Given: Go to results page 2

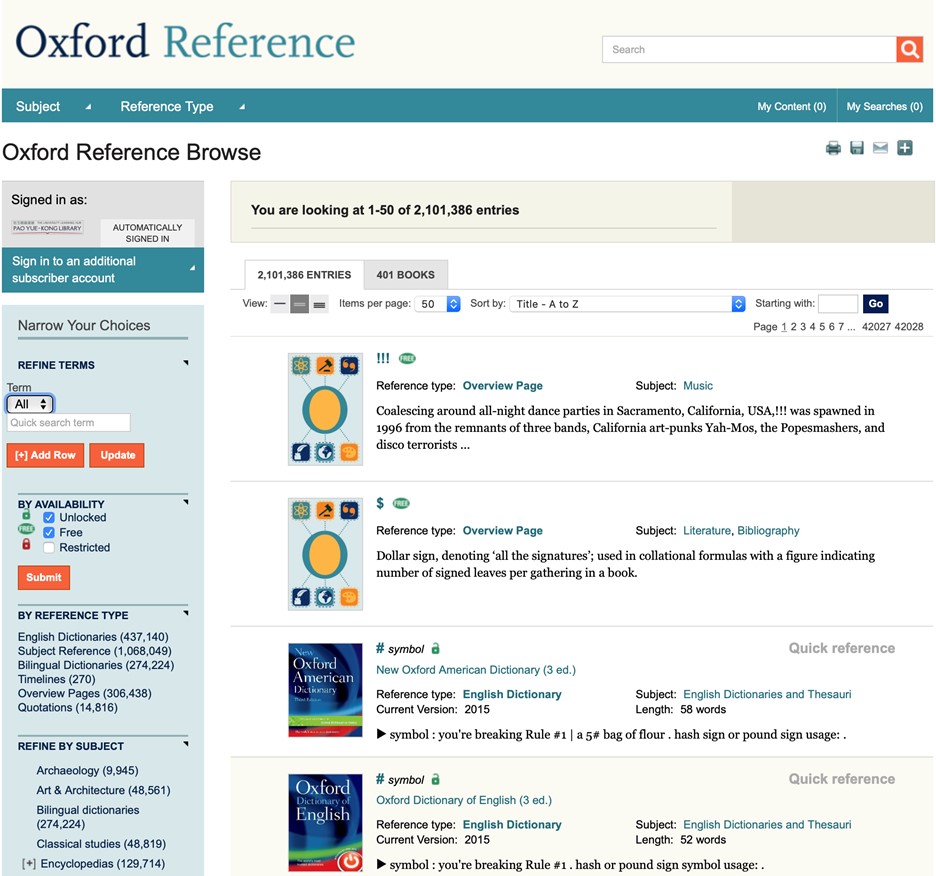Looking at the screenshot, I should pos(793,327).
